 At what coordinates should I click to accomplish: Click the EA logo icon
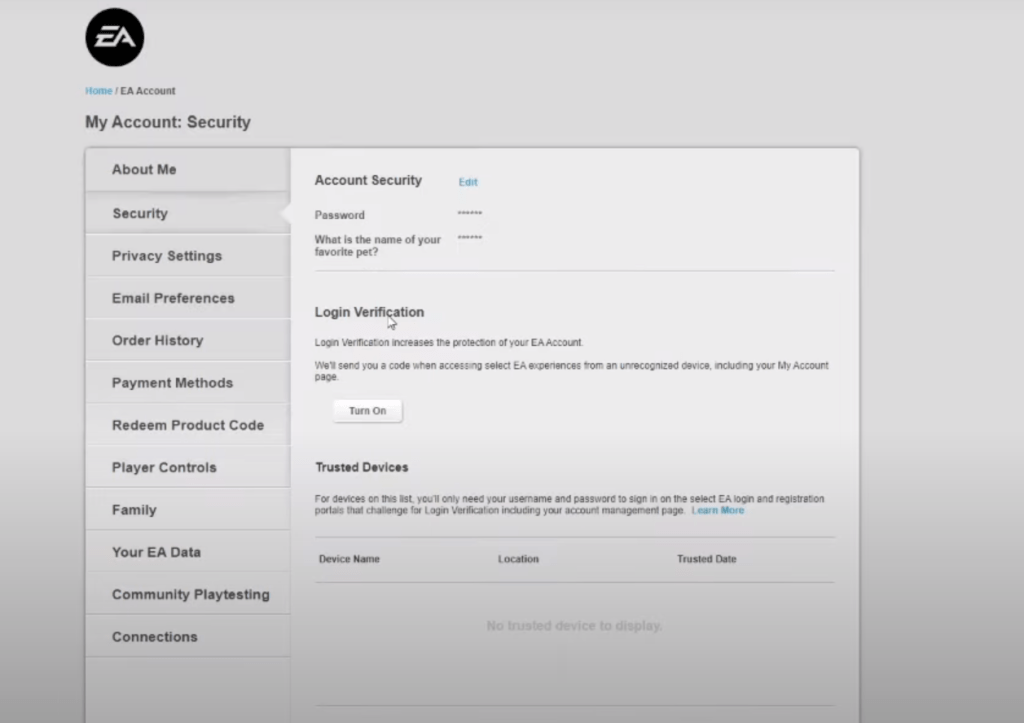pos(114,37)
